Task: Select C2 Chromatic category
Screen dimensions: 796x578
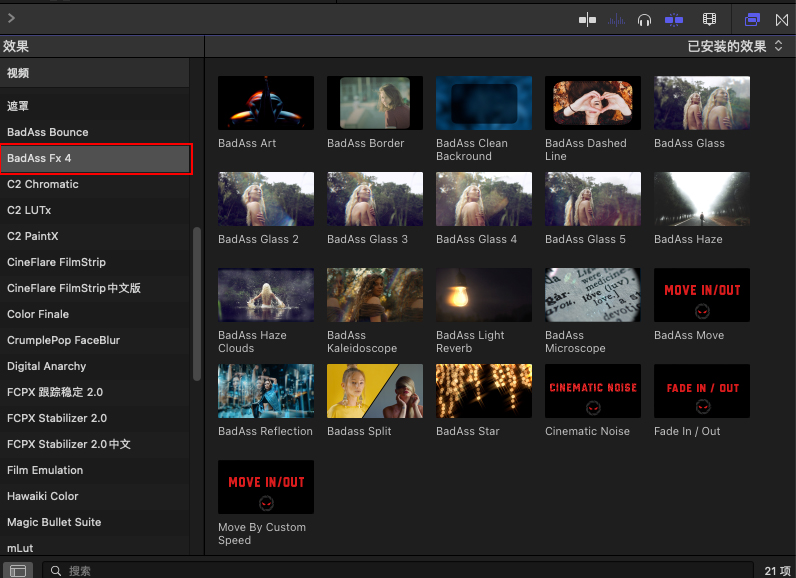Action: coord(94,184)
